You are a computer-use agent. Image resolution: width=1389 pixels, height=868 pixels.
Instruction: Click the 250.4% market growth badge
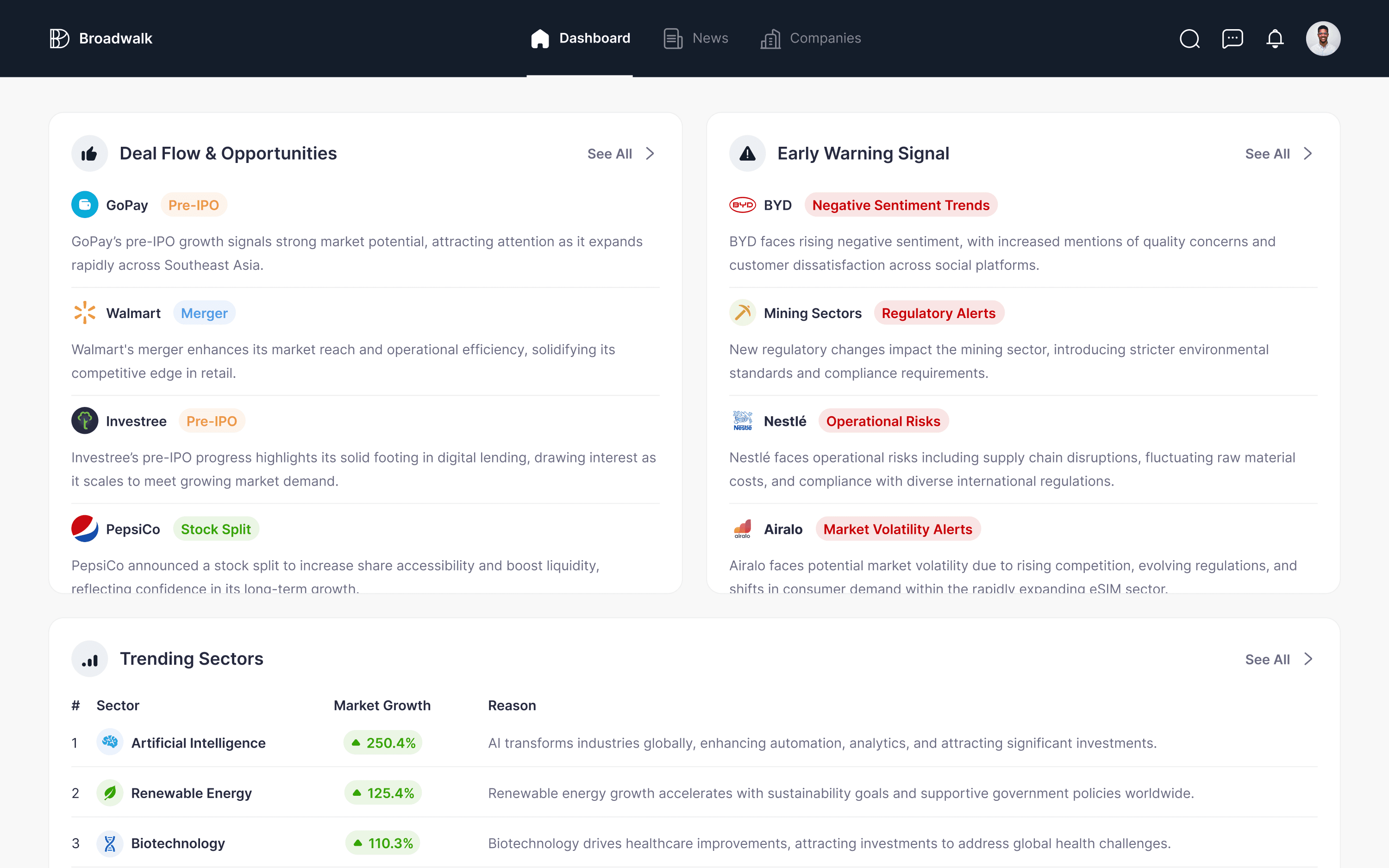pyautogui.click(x=383, y=743)
